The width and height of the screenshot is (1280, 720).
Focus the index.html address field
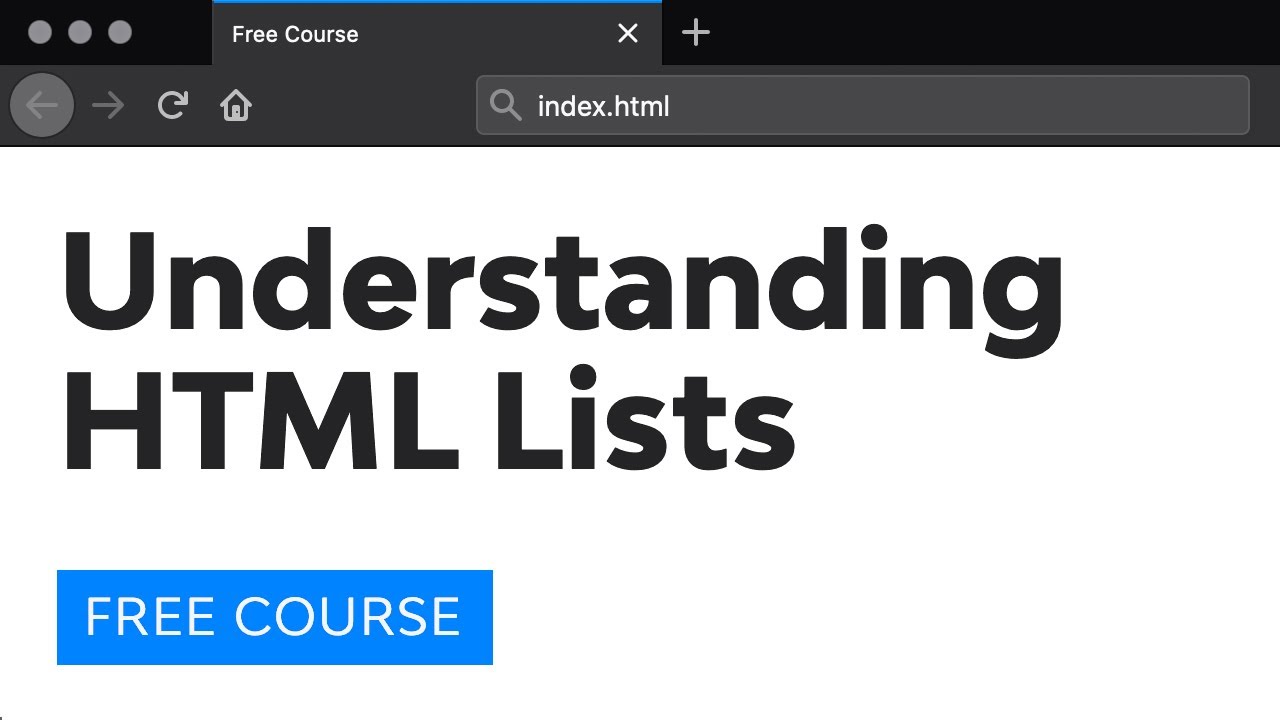pos(863,105)
